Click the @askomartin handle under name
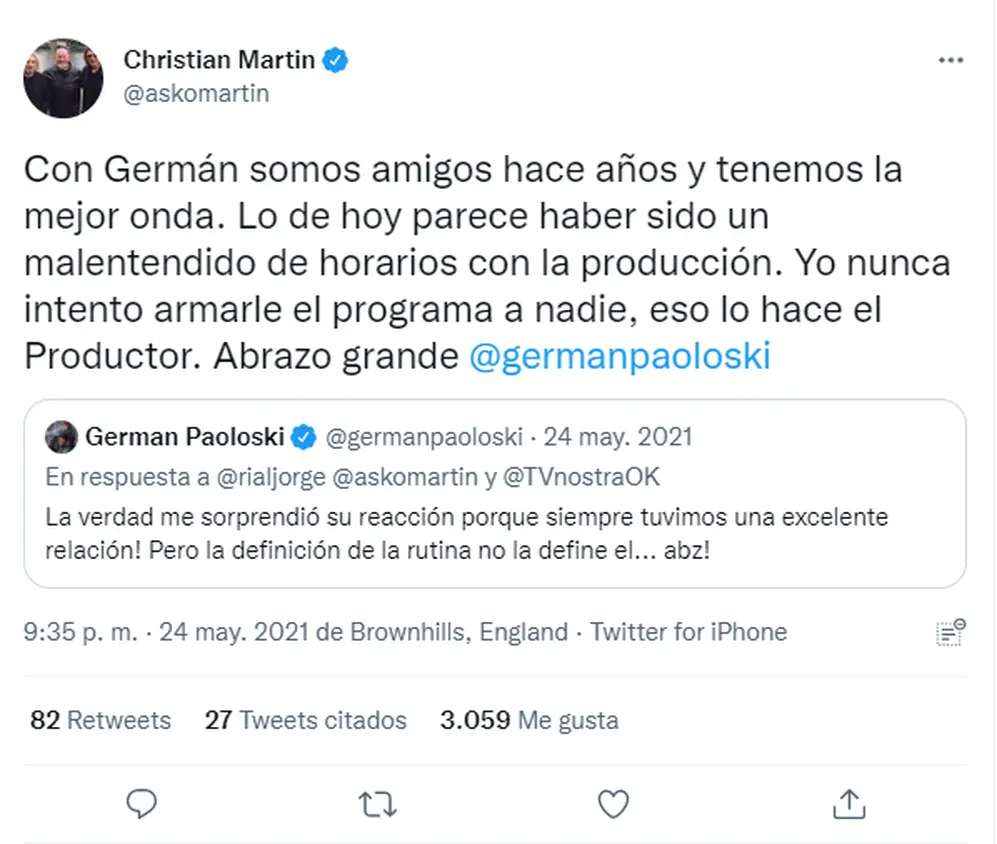This screenshot has height=844, width=997. [196, 93]
